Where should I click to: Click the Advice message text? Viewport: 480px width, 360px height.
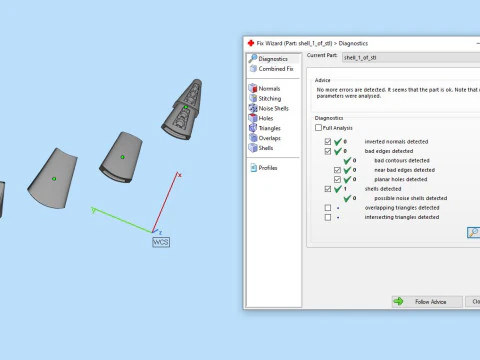(x=398, y=93)
